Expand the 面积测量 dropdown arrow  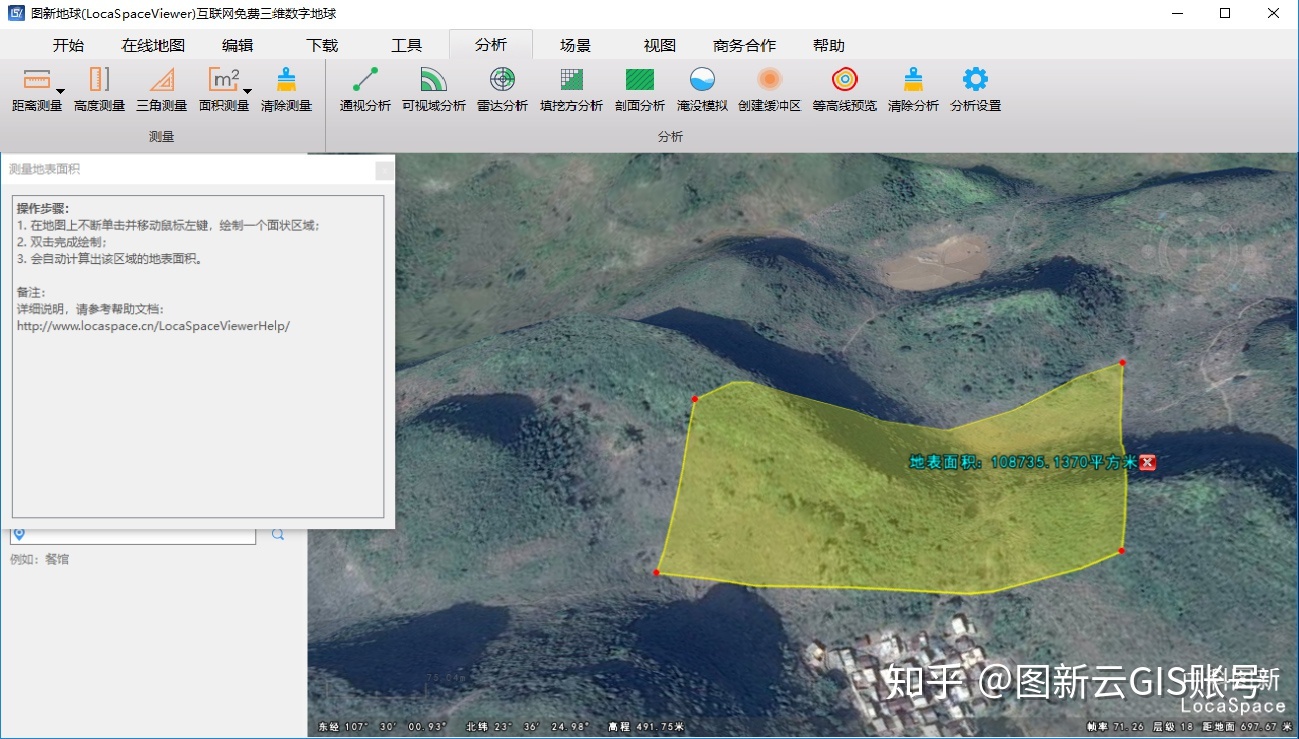[247, 92]
